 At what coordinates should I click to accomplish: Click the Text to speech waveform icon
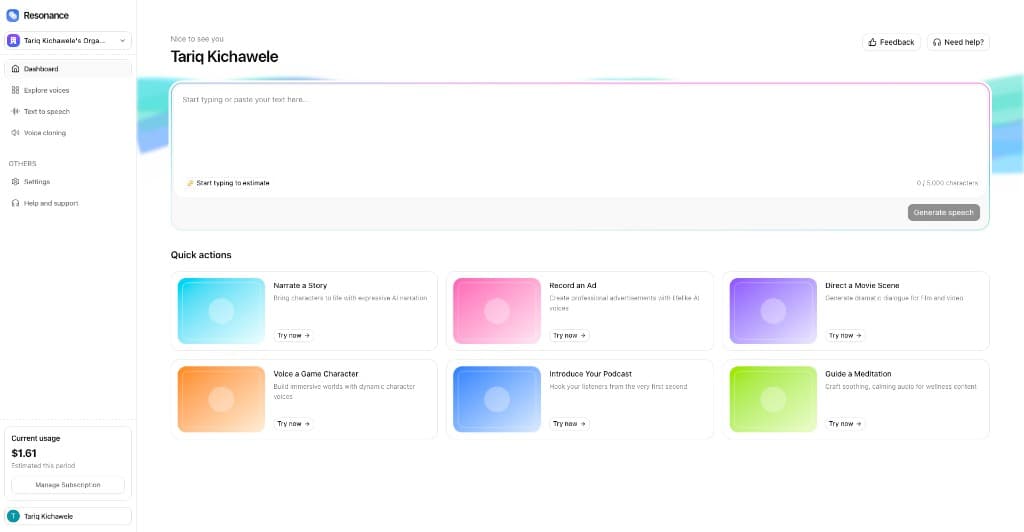pyautogui.click(x=15, y=111)
